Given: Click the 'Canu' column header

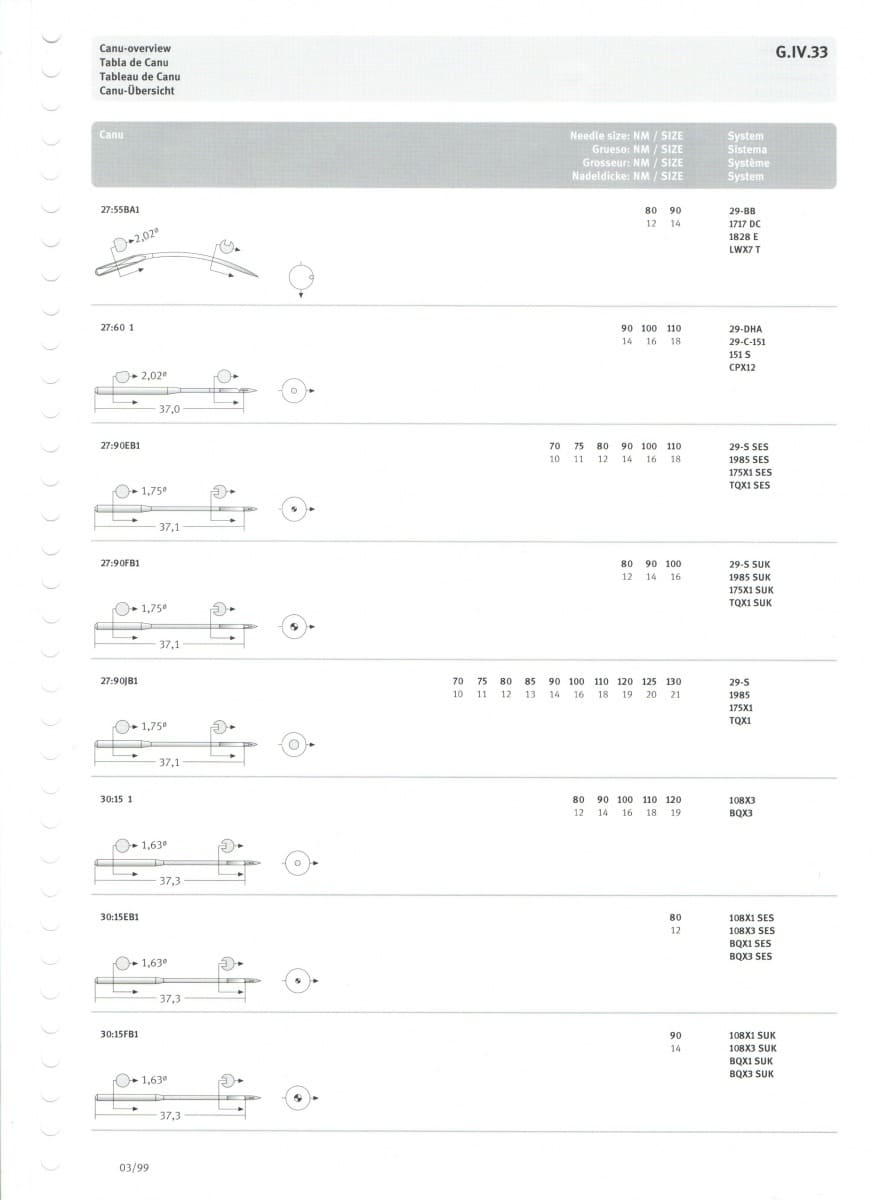Looking at the screenshot, I should tap(111, 134).
